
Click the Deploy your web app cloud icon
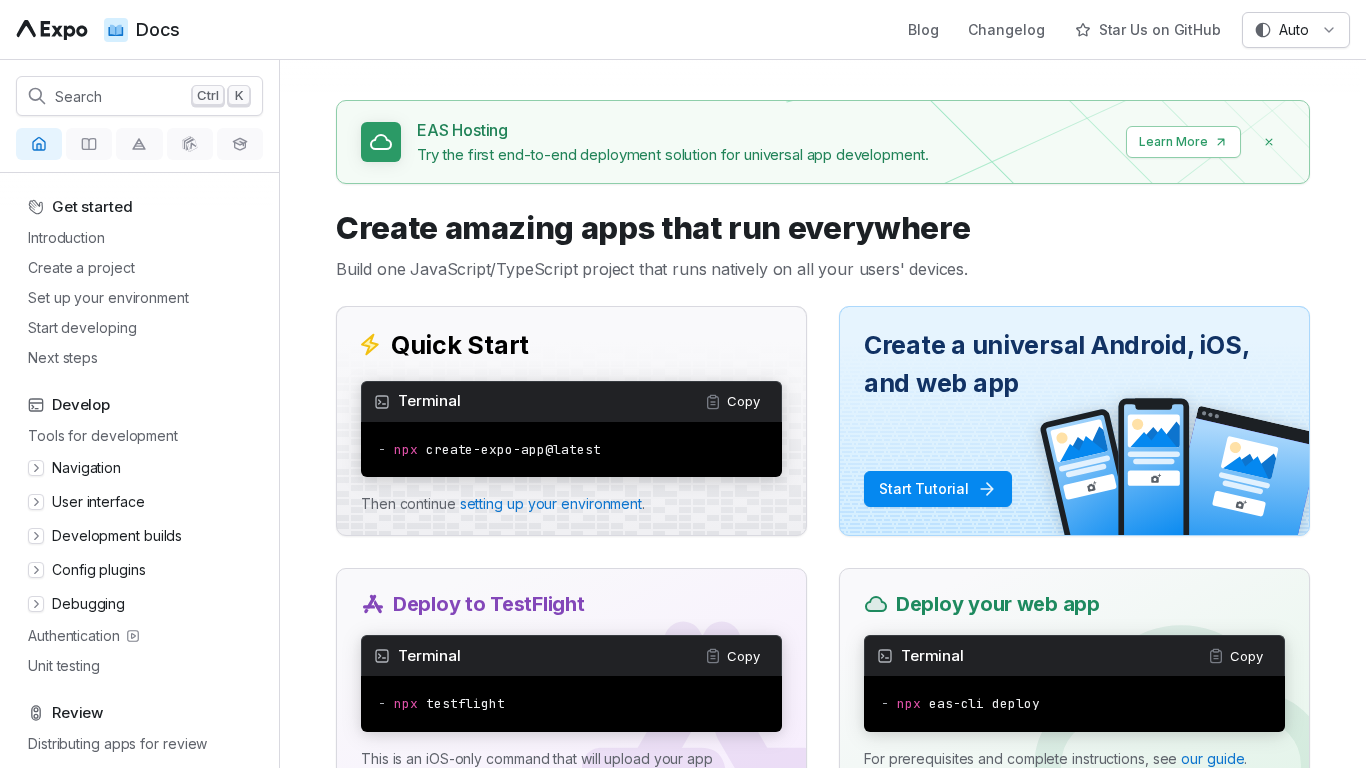click(x=876, y=604)
